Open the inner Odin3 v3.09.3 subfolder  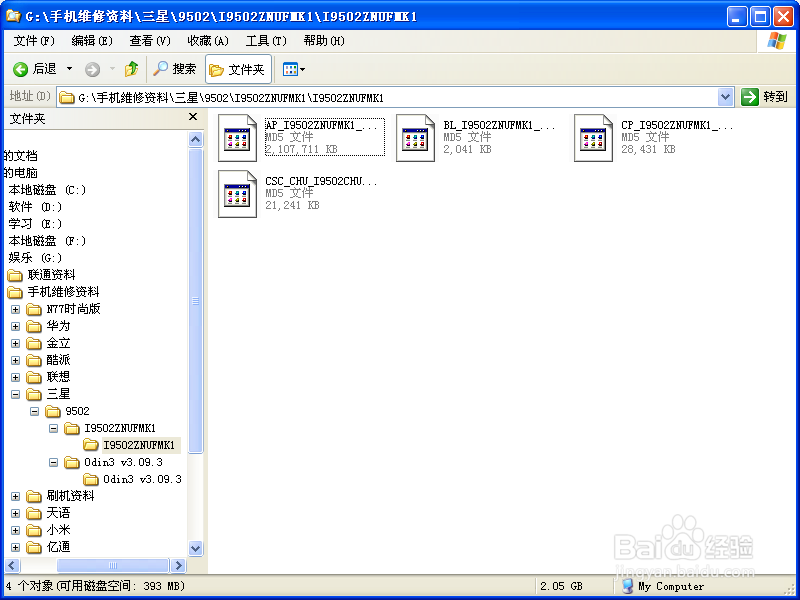tap(133, 479)
